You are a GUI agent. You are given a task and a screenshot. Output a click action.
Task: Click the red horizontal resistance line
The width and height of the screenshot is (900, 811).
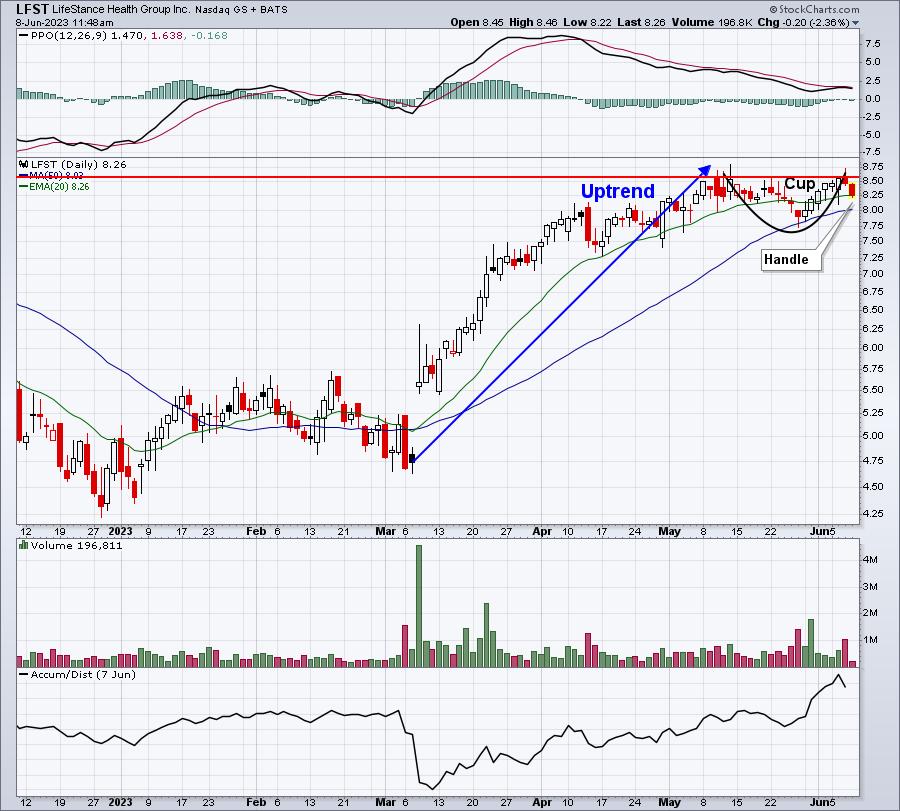(x=437, y=177)
